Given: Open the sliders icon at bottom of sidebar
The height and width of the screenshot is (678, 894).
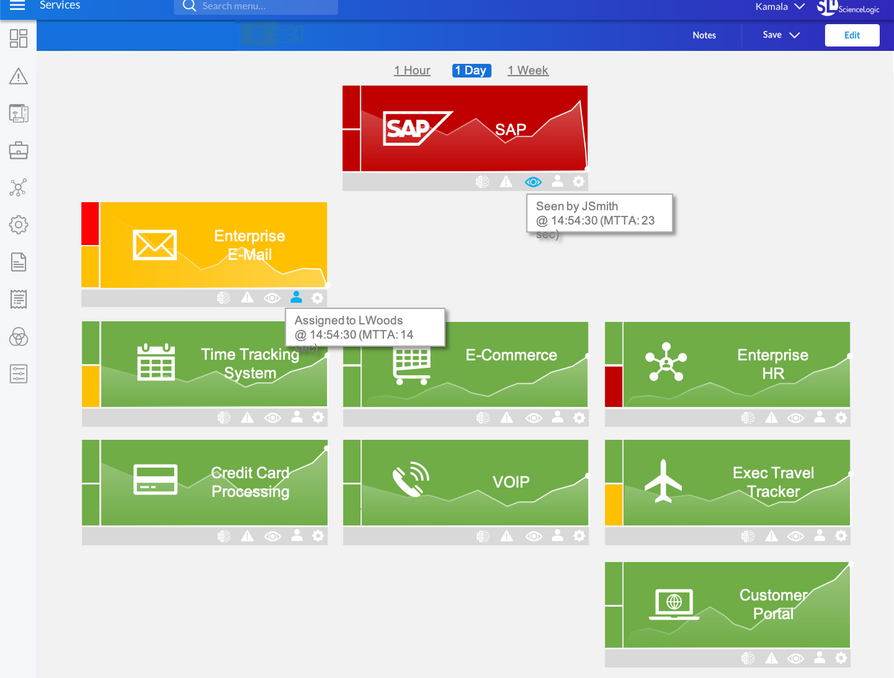Looking at the screenshot, I should [x=18, y=373].
